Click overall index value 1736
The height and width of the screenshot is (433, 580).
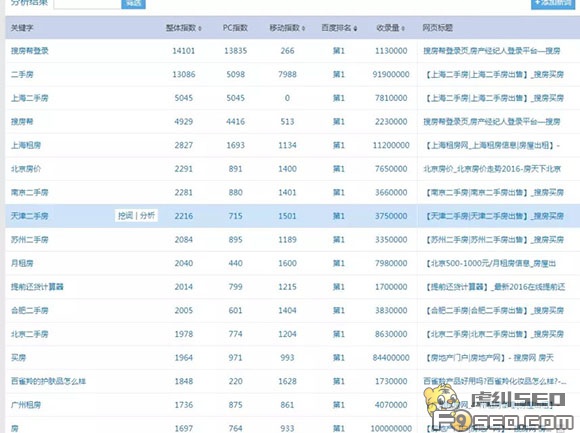183,405
